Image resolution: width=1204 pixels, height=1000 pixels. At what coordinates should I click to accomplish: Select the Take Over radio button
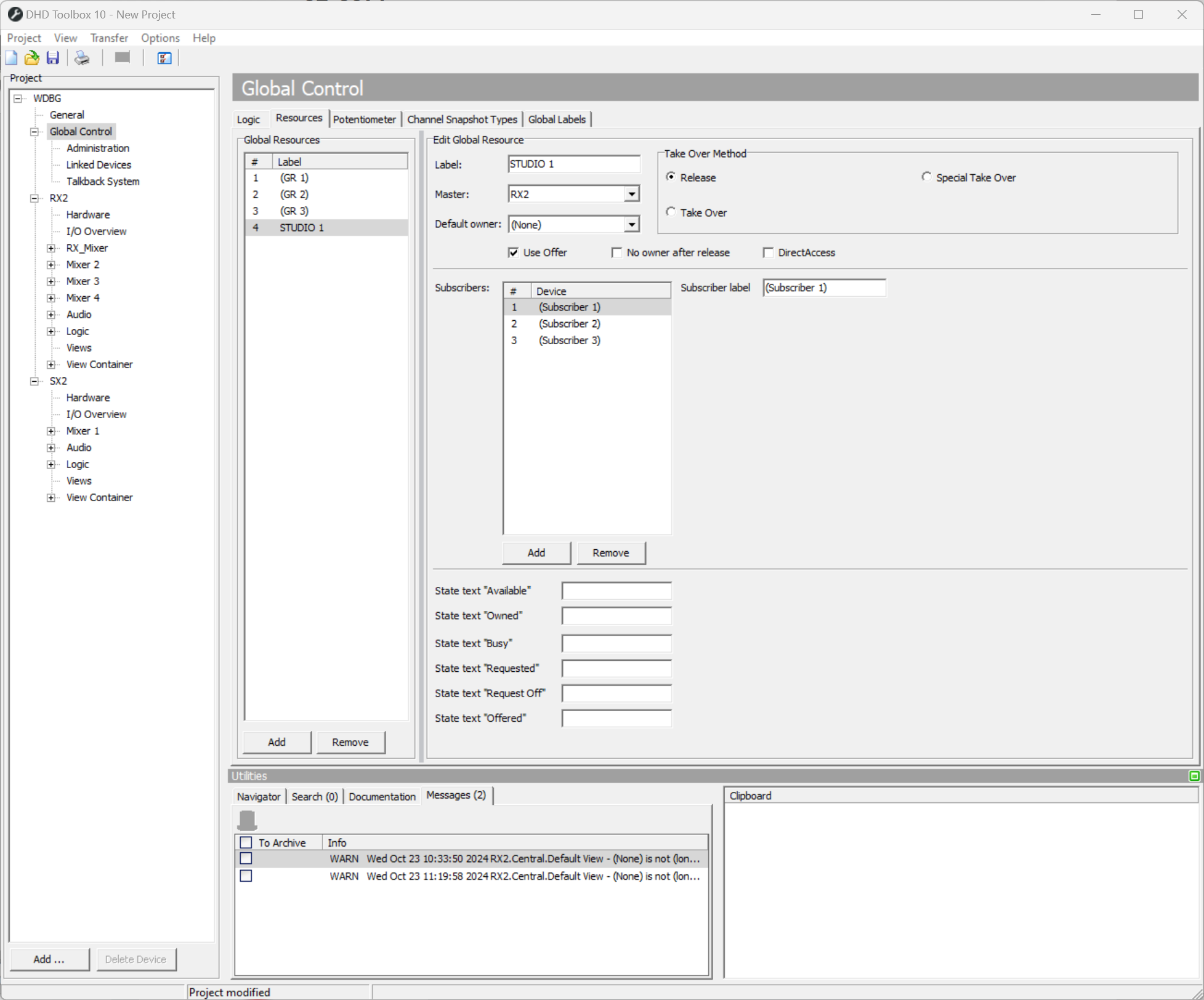[x=671, y=211]
